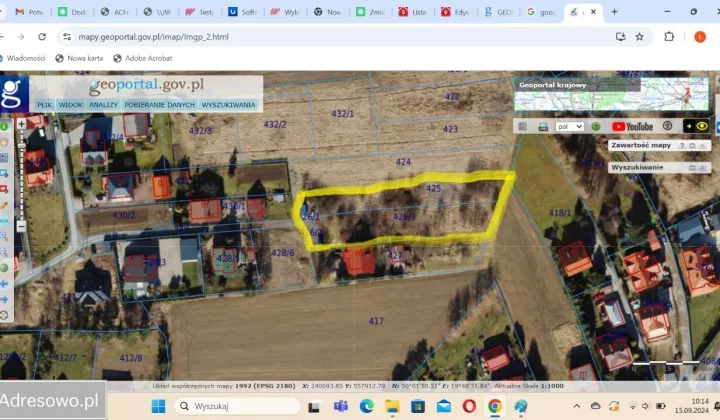
Task: Toggle the yellow eye high-contrast mode
Action: (x=702, y=126)
